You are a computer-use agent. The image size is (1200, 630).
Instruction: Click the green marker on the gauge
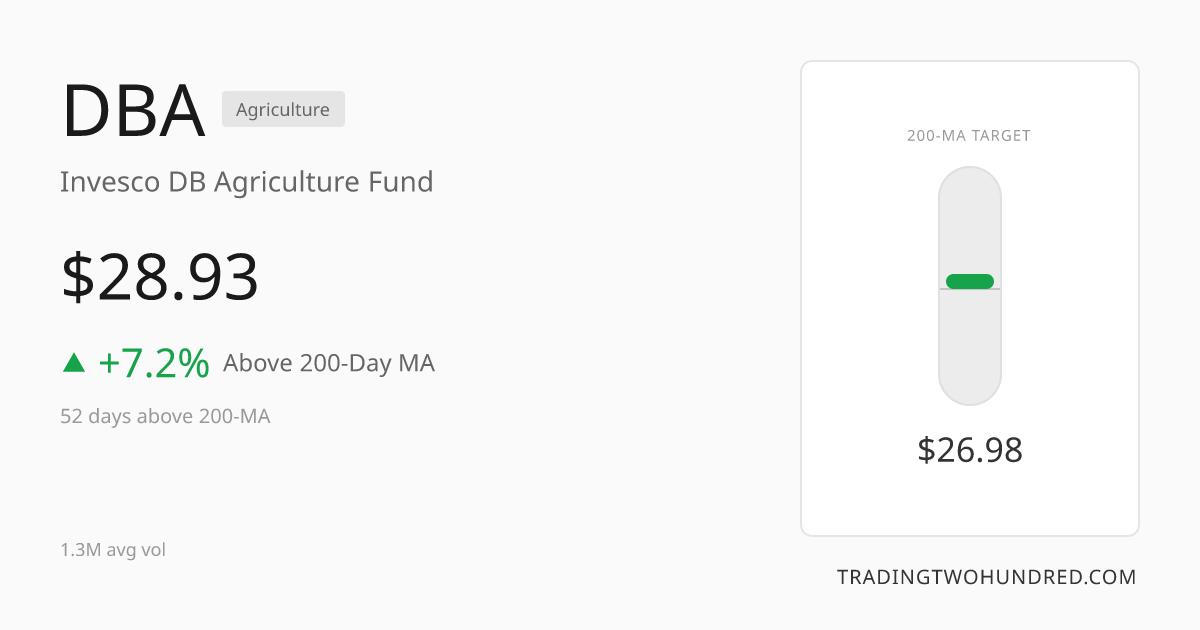[x=969, y=281]
